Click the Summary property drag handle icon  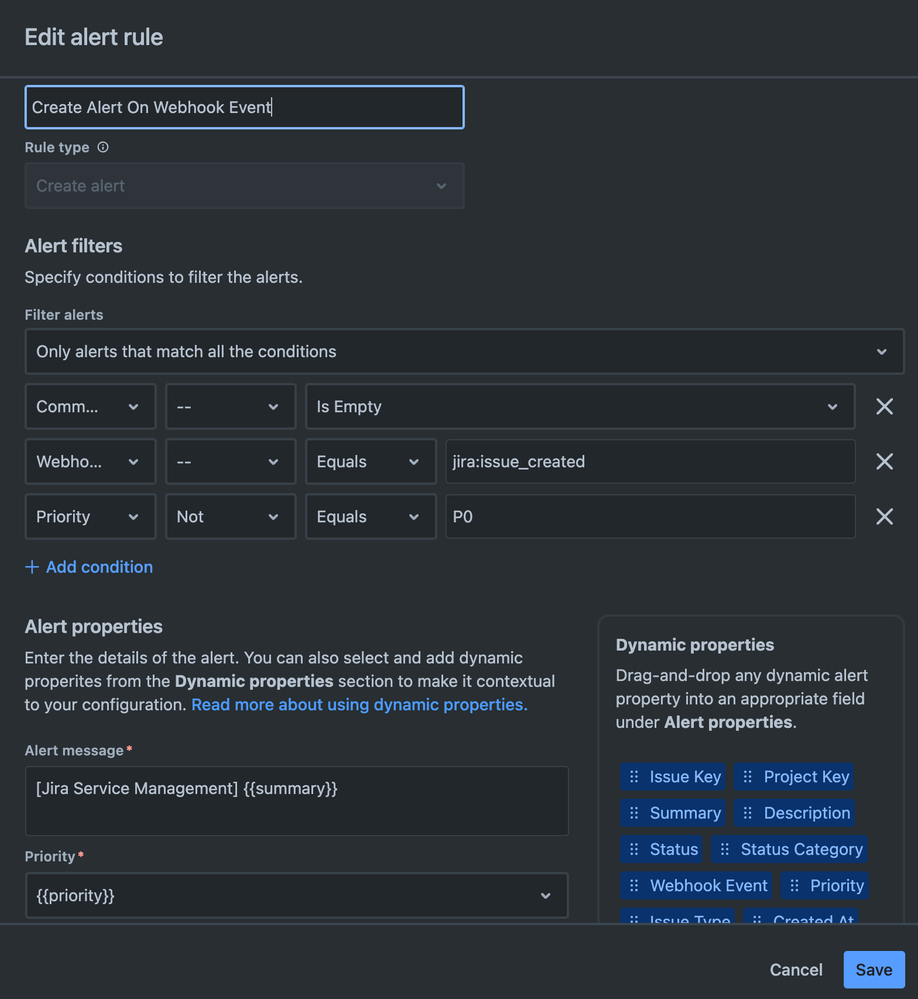634,813
